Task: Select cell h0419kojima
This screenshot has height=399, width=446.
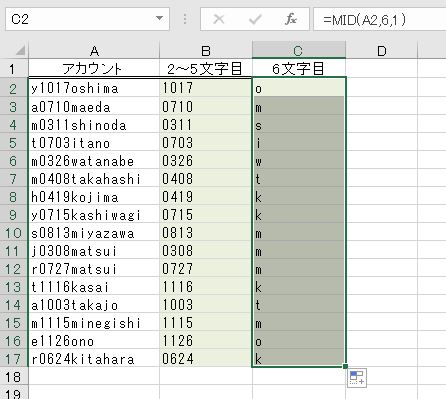Action: (94, 197)
